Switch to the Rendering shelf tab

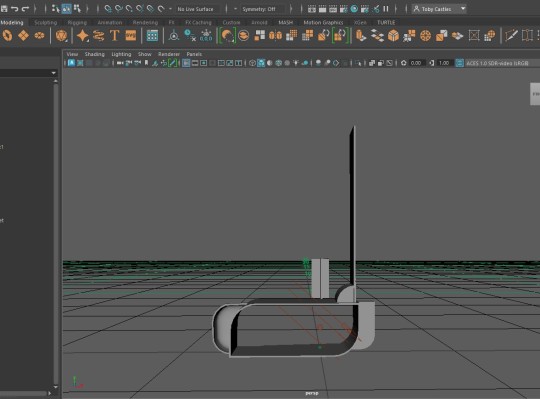tap(145, 22)
